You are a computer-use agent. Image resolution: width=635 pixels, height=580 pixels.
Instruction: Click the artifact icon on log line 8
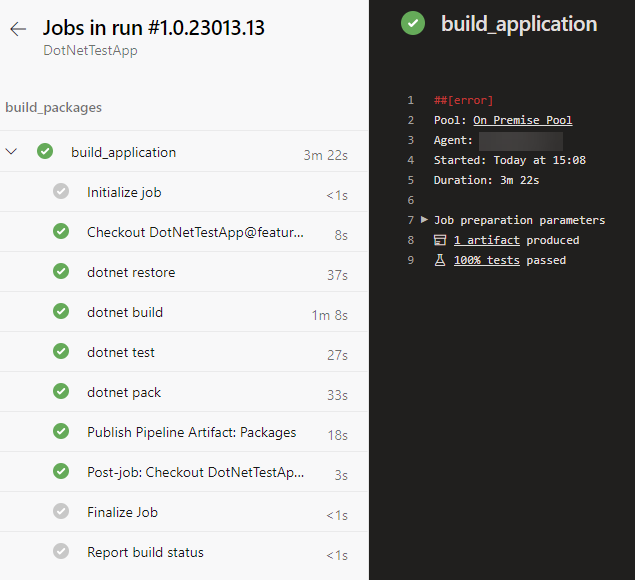[440, 240]
